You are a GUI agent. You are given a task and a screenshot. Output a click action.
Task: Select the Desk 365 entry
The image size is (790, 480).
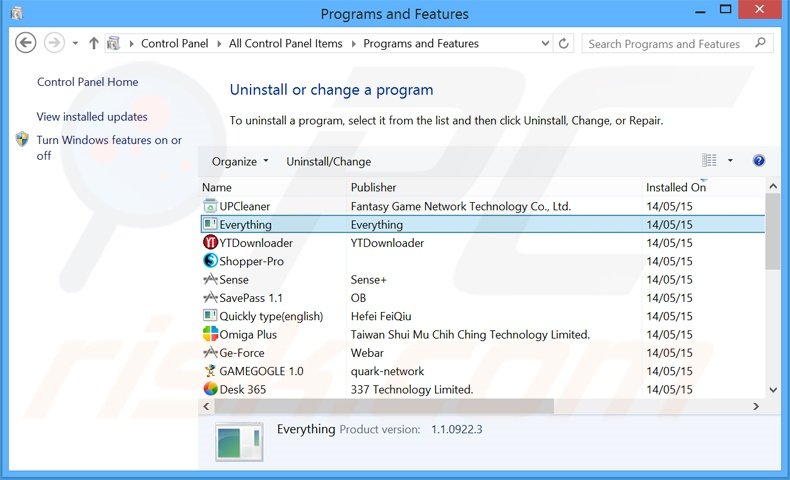pos(242,389)
